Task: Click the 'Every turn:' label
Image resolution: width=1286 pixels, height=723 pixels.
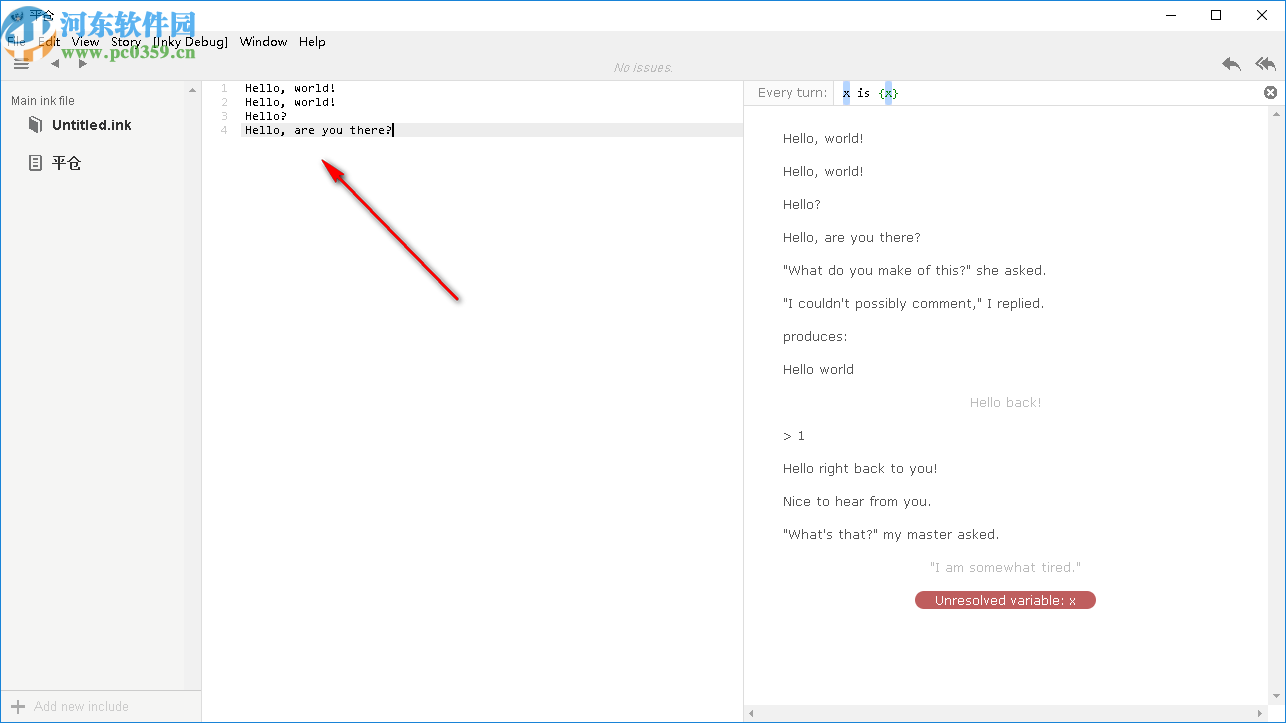Action: pyautogui.click(x=792, y=93)
